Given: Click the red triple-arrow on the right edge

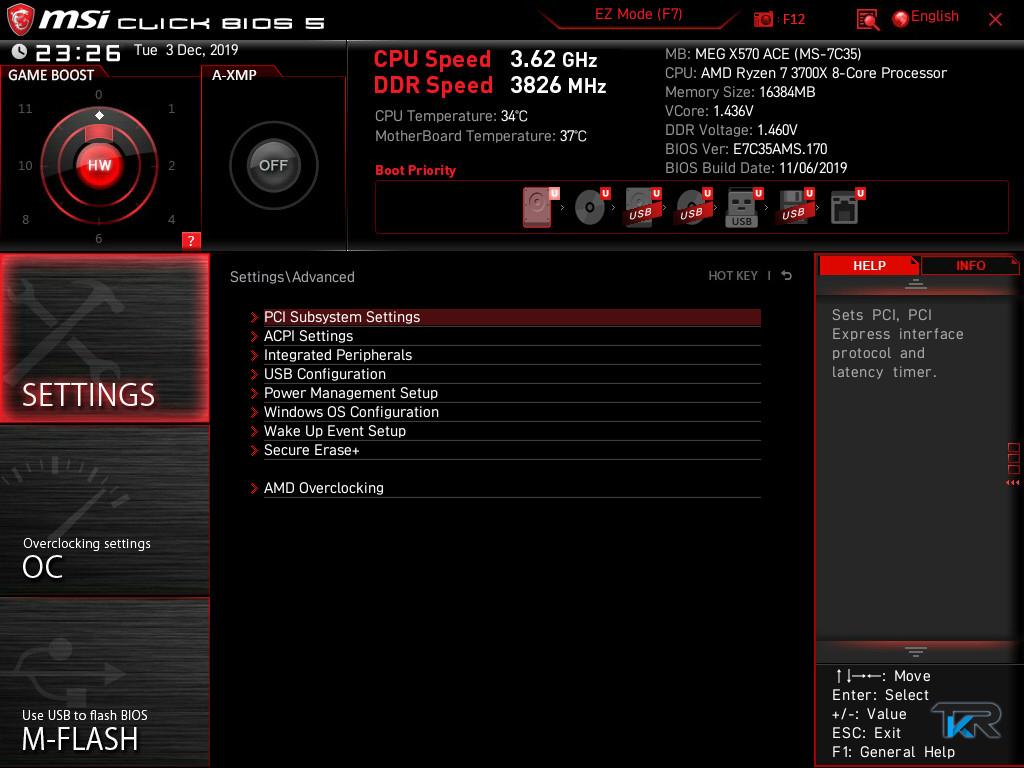Looking at the screenshot, I should (x=1012, y=483).
